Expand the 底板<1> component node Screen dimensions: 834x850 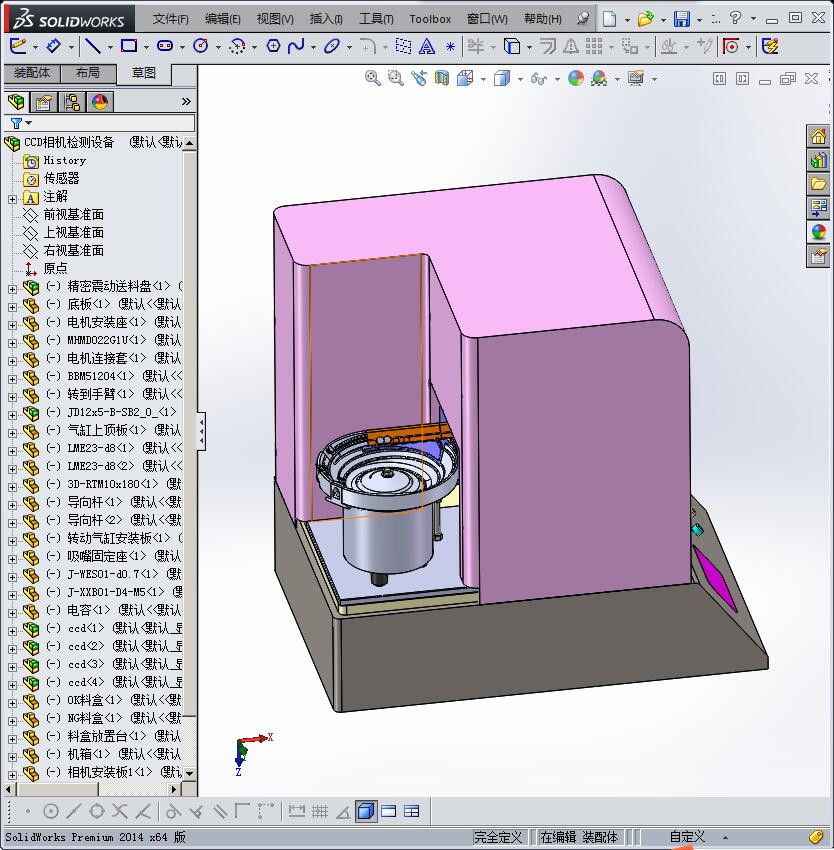[12, 307]
